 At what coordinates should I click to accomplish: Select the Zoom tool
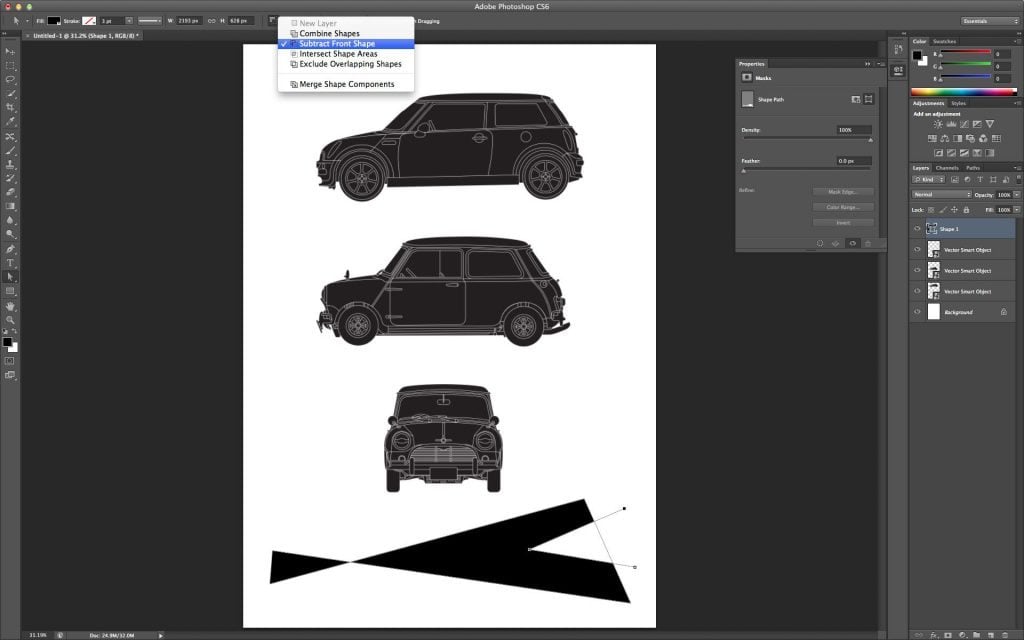10,319
